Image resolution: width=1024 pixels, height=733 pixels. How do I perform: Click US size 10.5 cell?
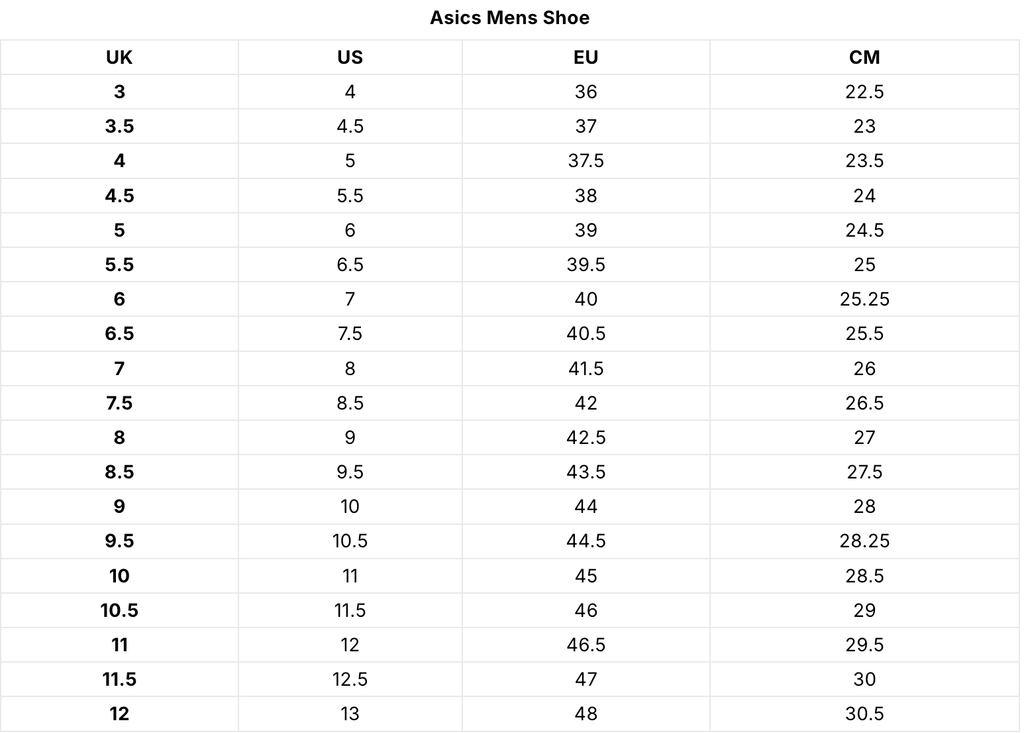pos(350,541)
